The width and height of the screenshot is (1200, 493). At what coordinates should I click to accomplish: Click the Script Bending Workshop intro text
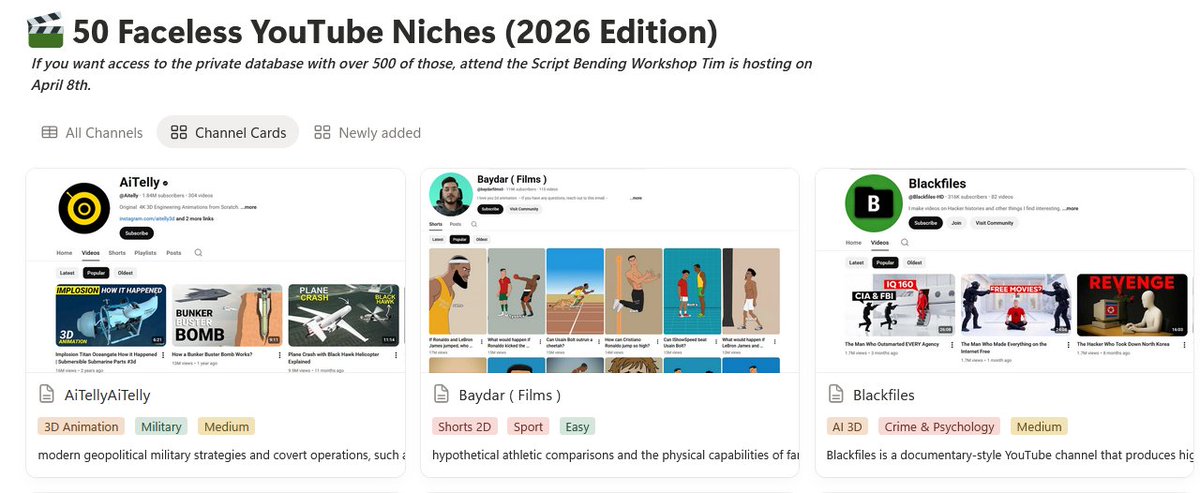coord(421,74)
